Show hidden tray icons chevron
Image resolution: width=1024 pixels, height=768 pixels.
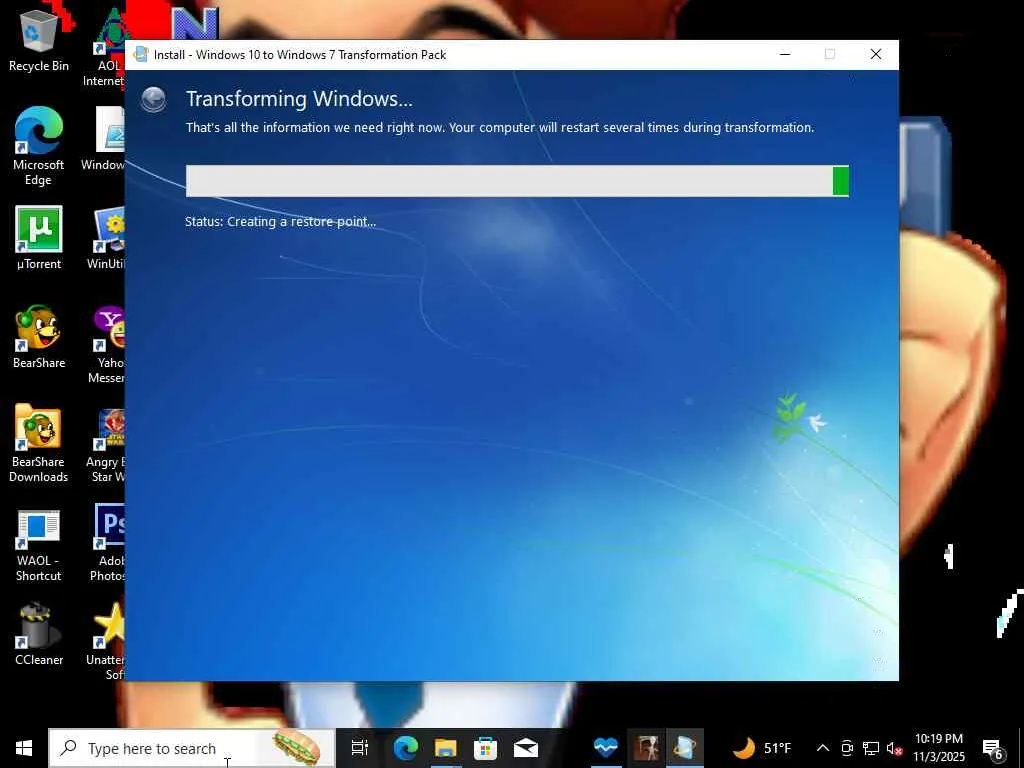click(822, 748)
